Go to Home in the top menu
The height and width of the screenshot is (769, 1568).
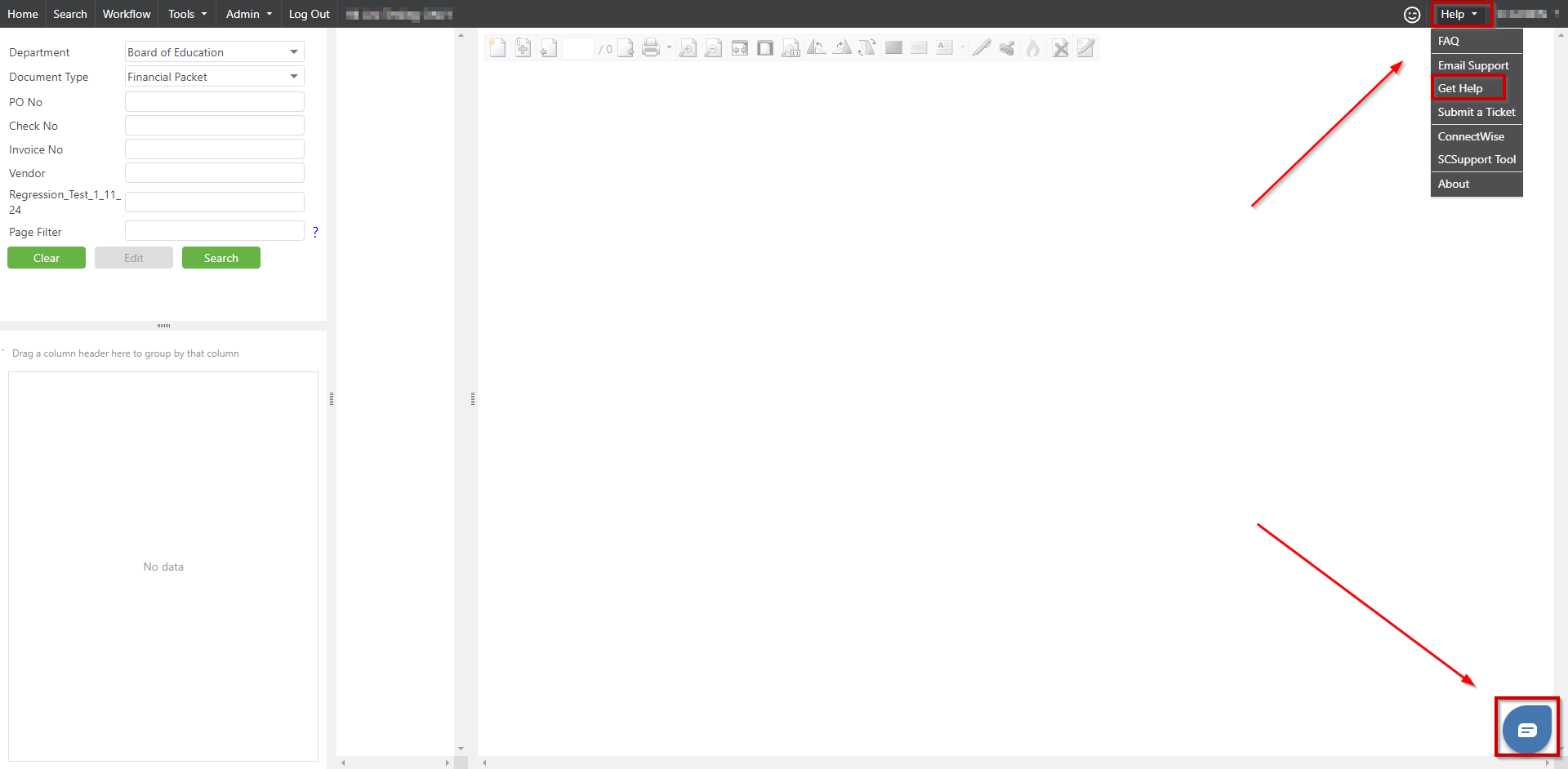(23, 14)
